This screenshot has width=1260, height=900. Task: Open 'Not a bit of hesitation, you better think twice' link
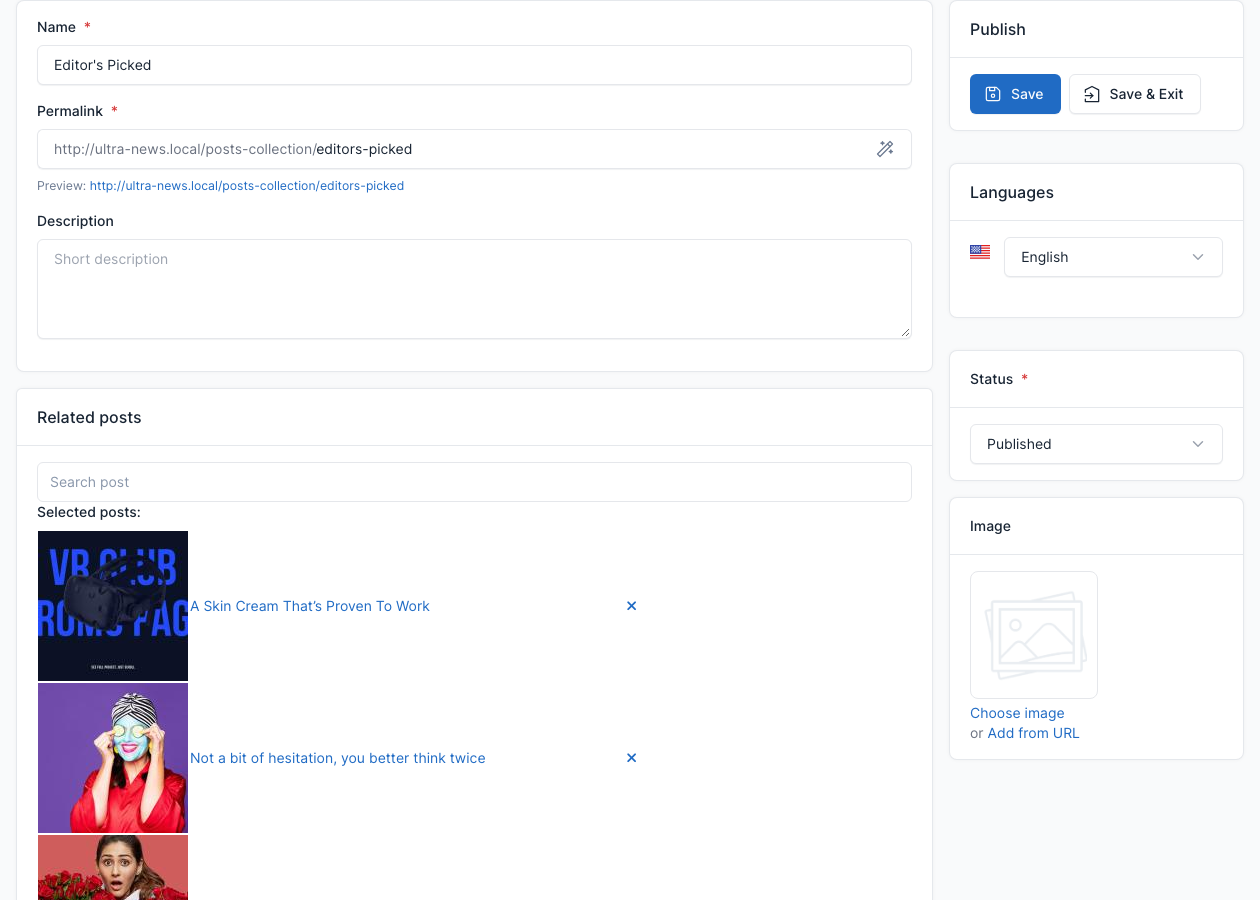click(338, 758)
